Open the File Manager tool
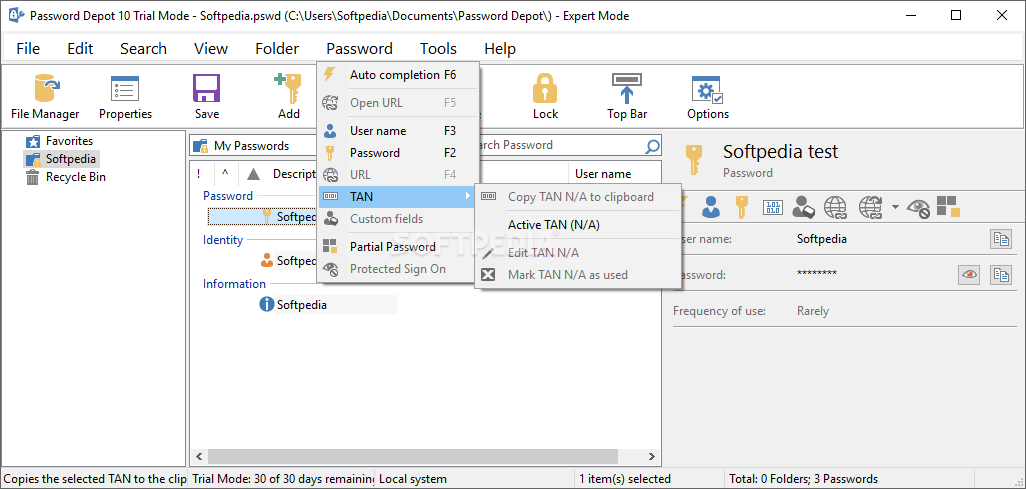This screenshot has height=489, width=1026. (45, 97)
